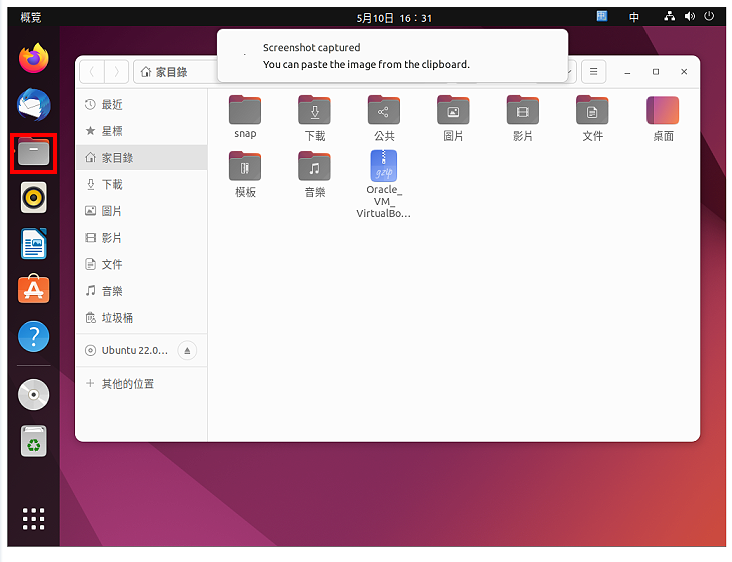Select the Oracle_VM_VirtualBo... gzip archive
The image size is (732, 562).
point(384,184)
